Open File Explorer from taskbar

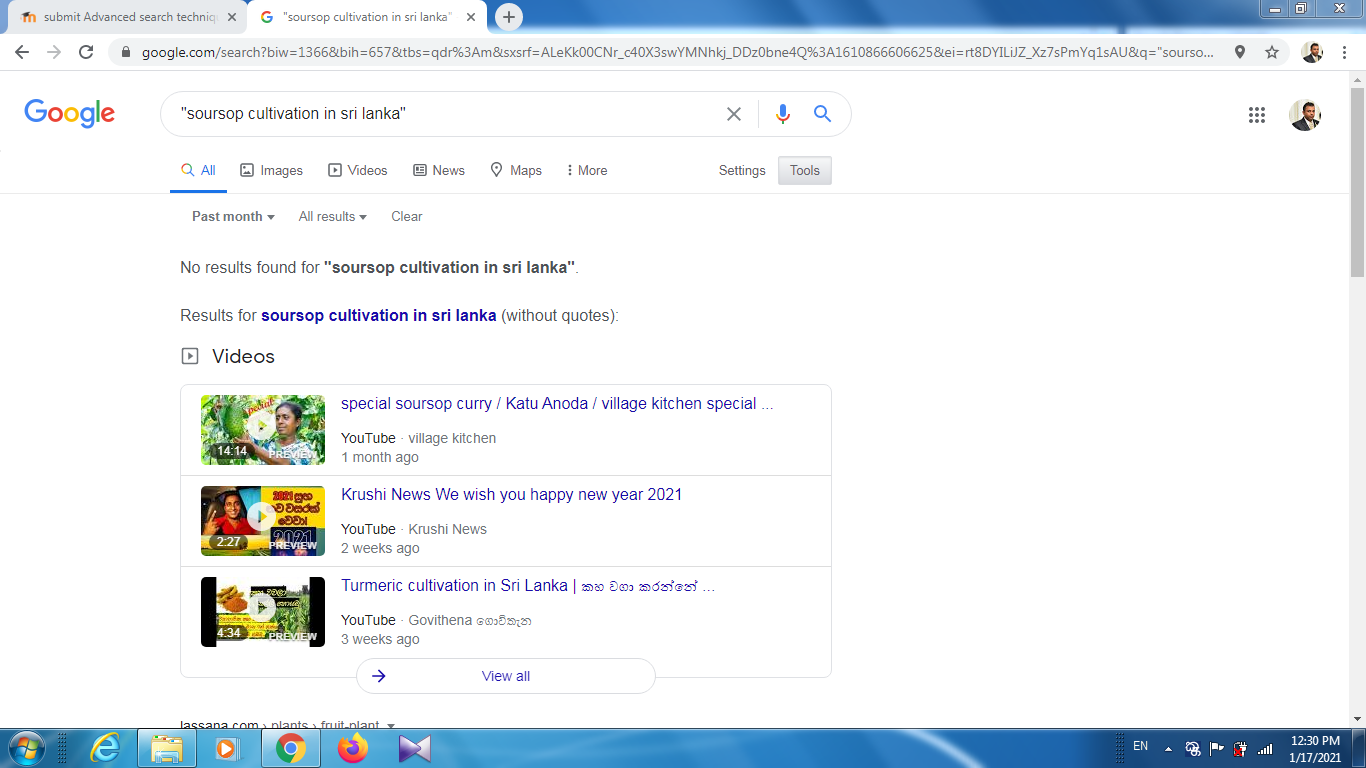coord(166,748)
